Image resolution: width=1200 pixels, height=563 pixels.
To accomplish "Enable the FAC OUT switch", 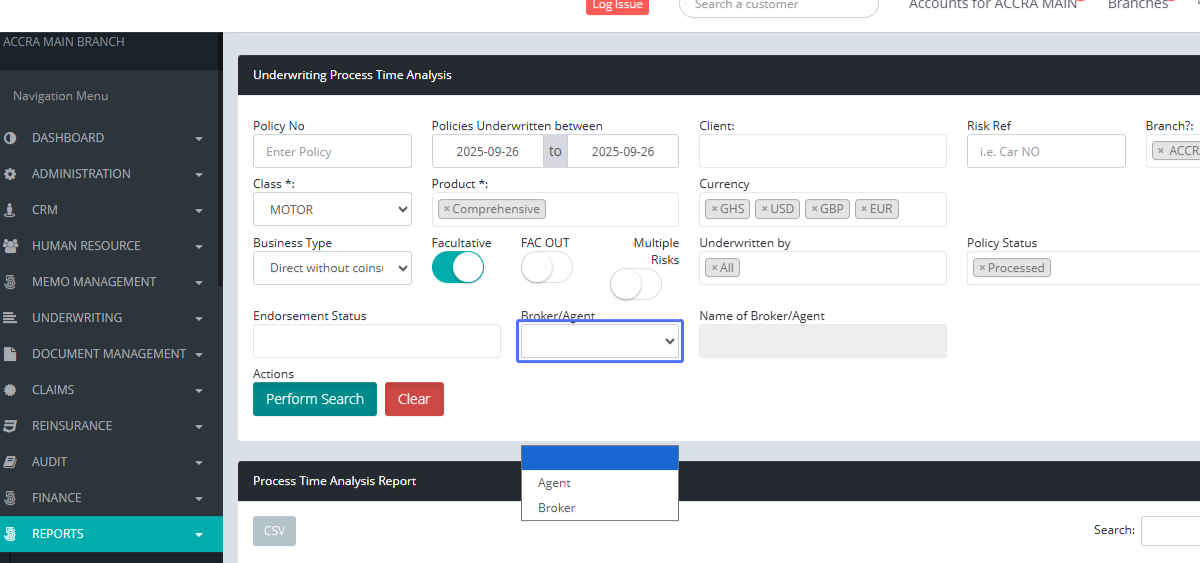I will (546, 268).
